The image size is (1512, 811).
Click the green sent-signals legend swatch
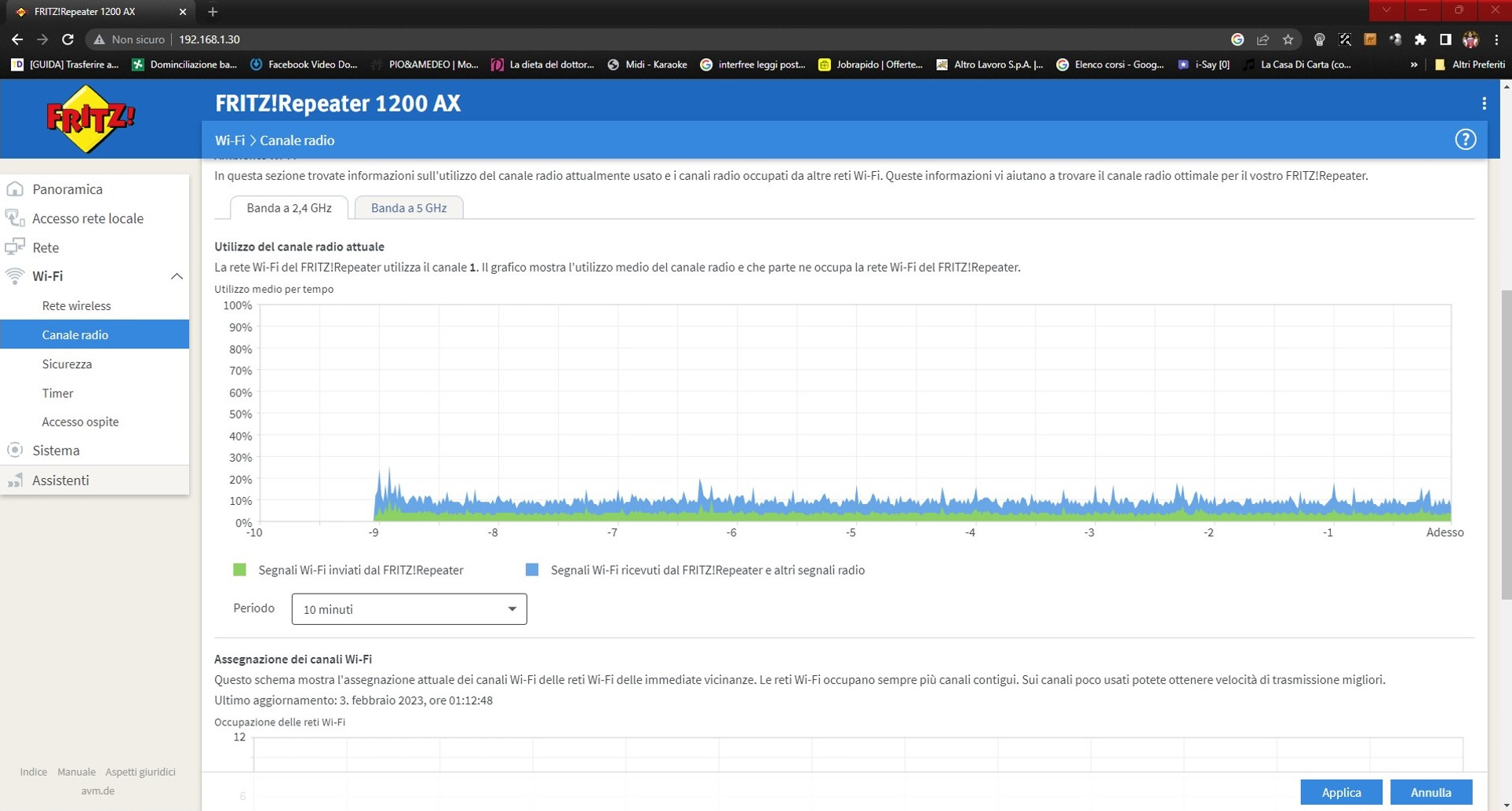[239, 569]
